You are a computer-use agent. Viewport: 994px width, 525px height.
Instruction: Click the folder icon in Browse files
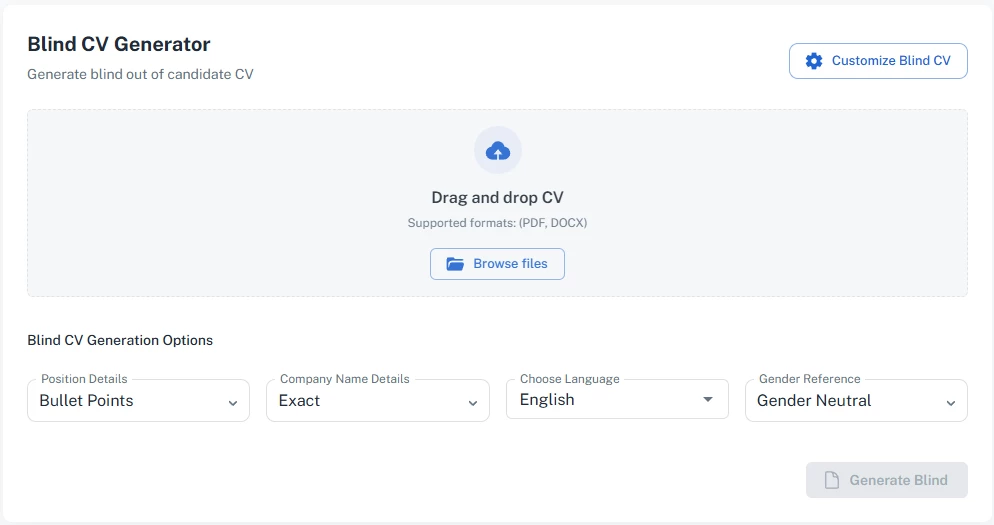click(455, 264)
